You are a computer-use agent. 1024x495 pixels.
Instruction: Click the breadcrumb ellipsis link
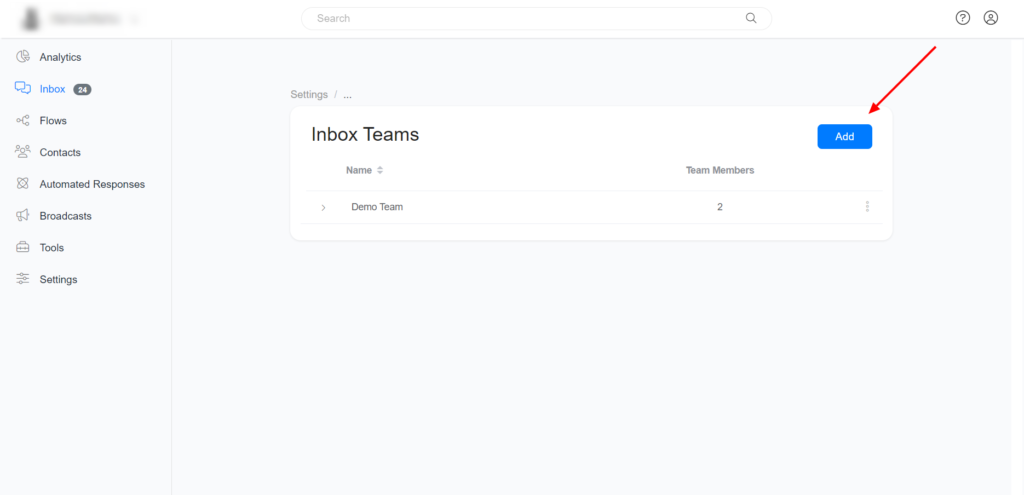347,95
